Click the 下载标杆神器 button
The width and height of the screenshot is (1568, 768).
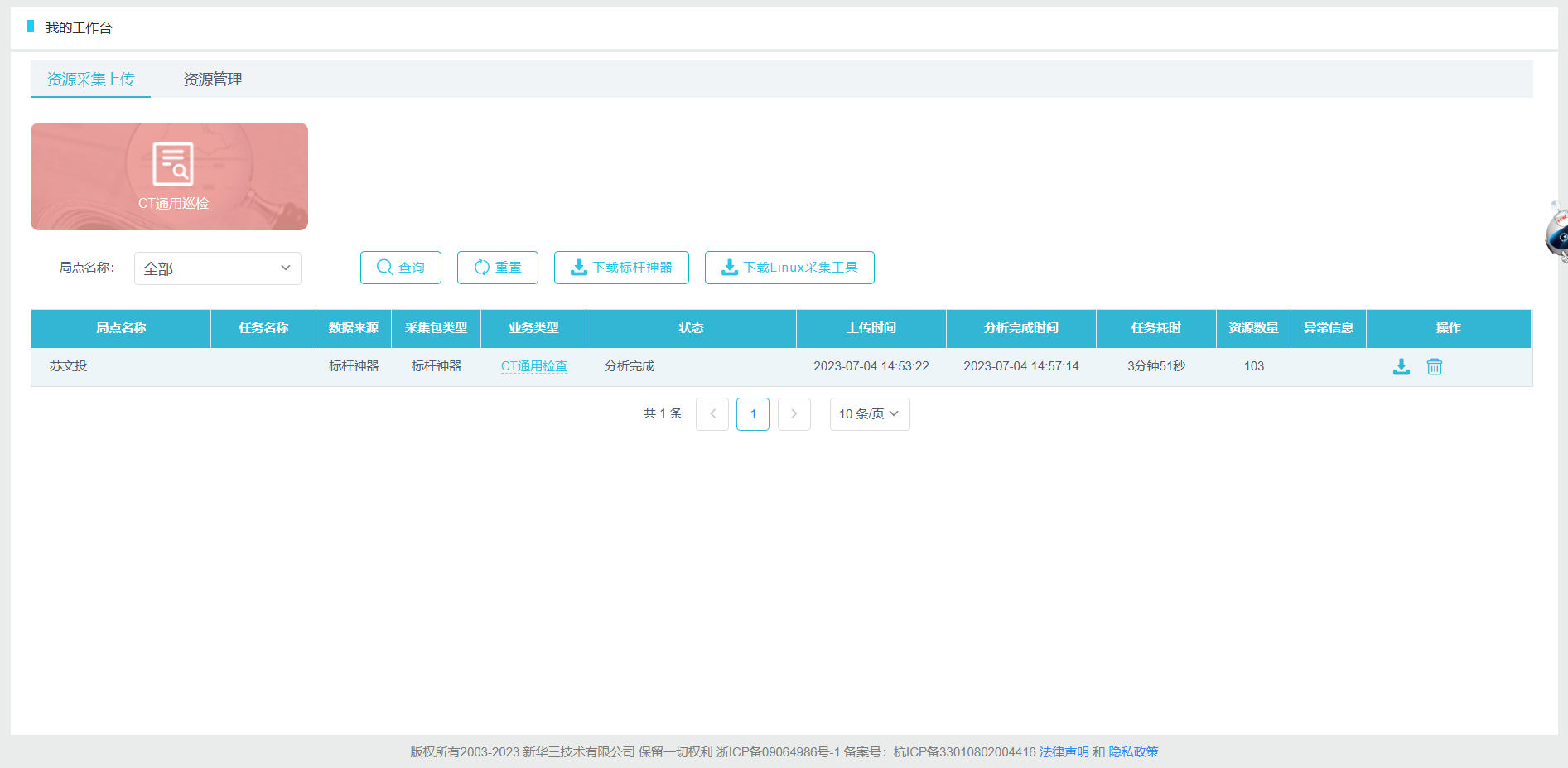[x=621, y=268]
